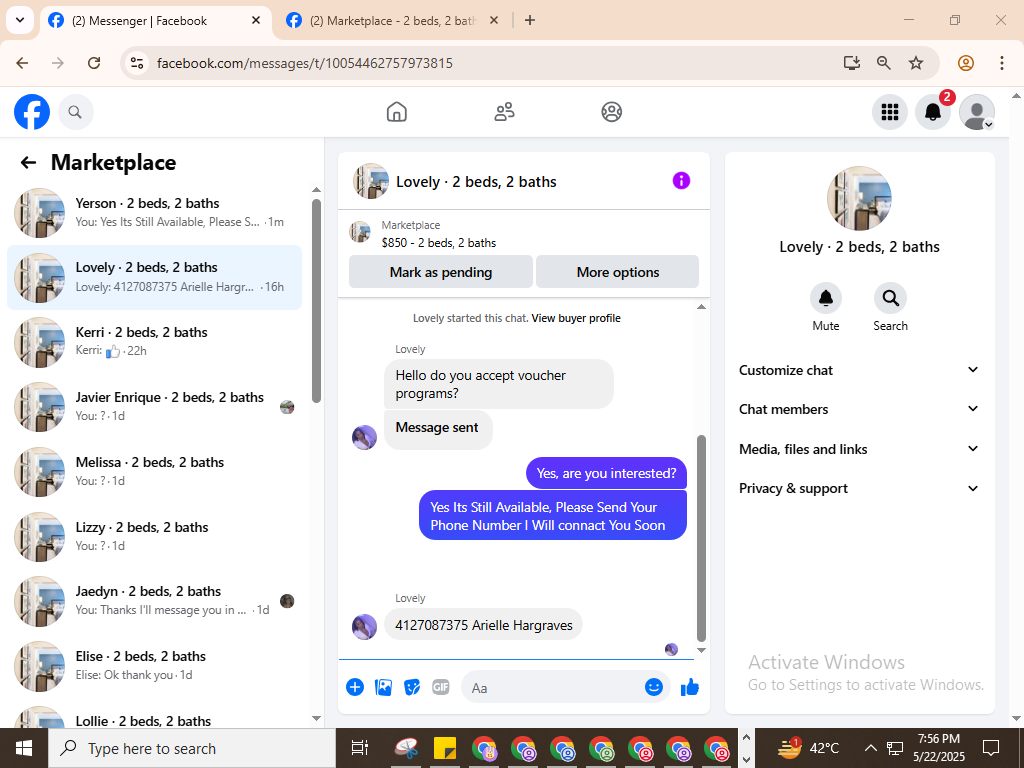Open Kerri 2 beds, 2 baths chat

tap(155, 342)
